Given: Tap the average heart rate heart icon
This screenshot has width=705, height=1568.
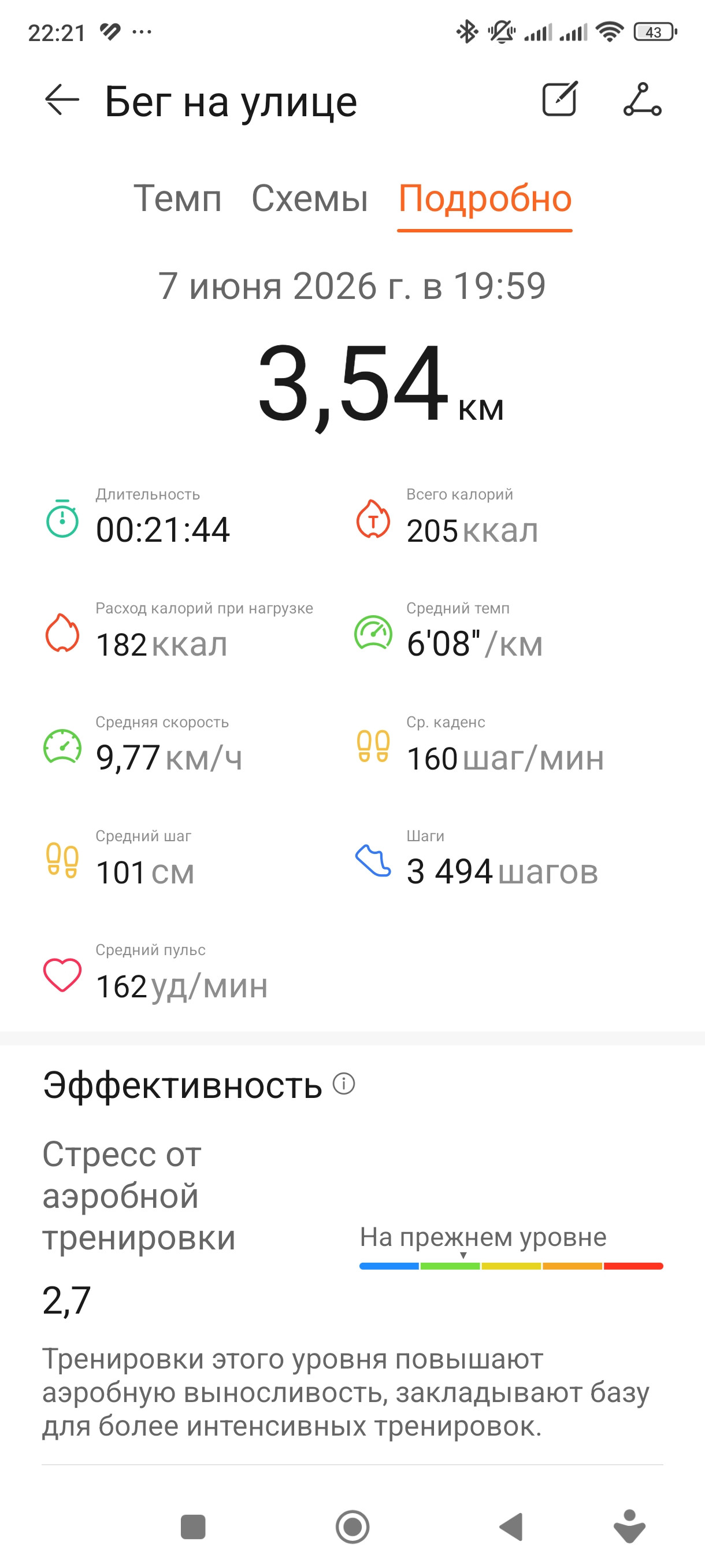Looking at the screenshot, I should coord(62,975).
